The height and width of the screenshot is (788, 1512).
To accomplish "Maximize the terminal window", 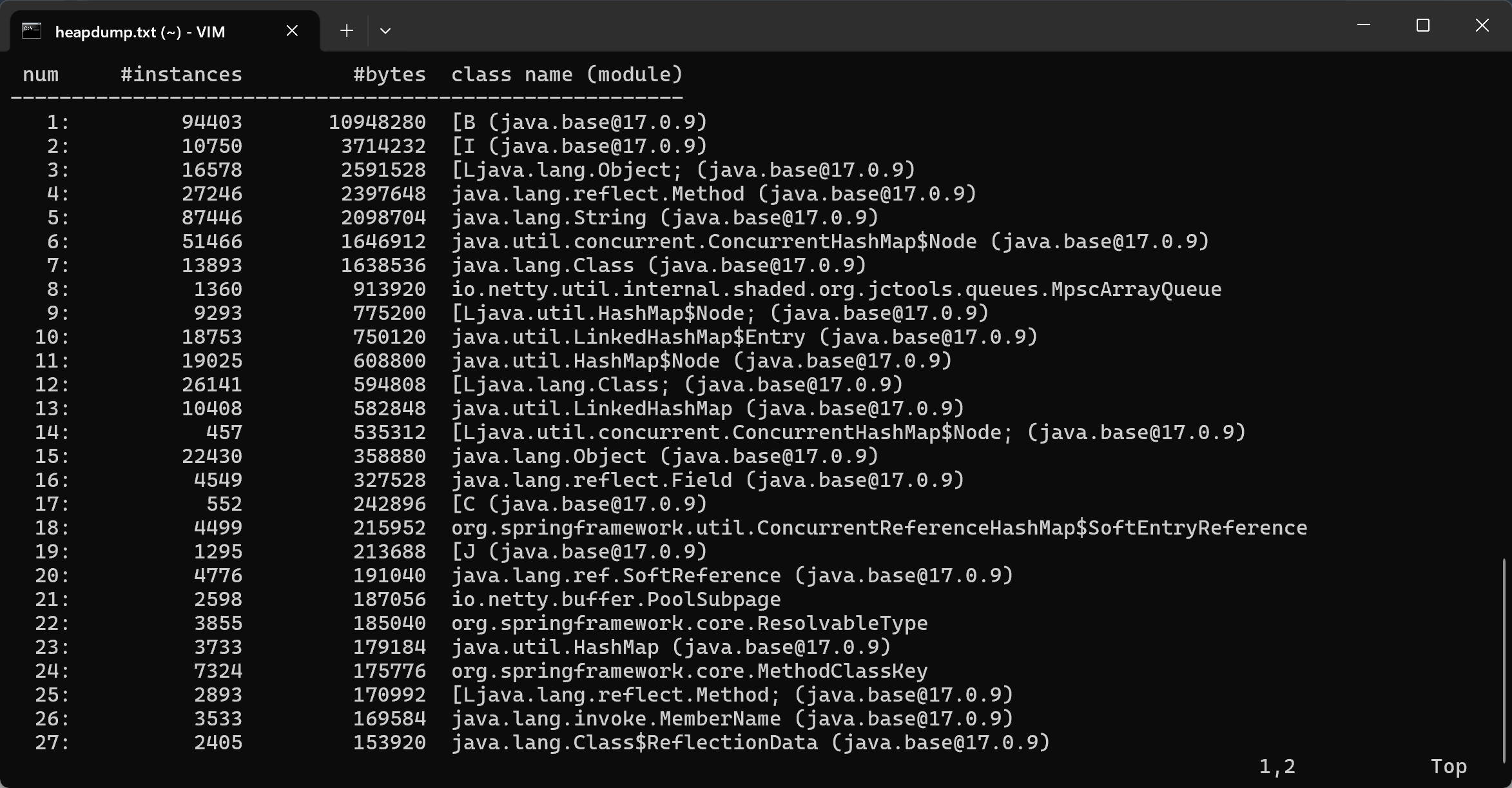I will (x=1422, y=26).
